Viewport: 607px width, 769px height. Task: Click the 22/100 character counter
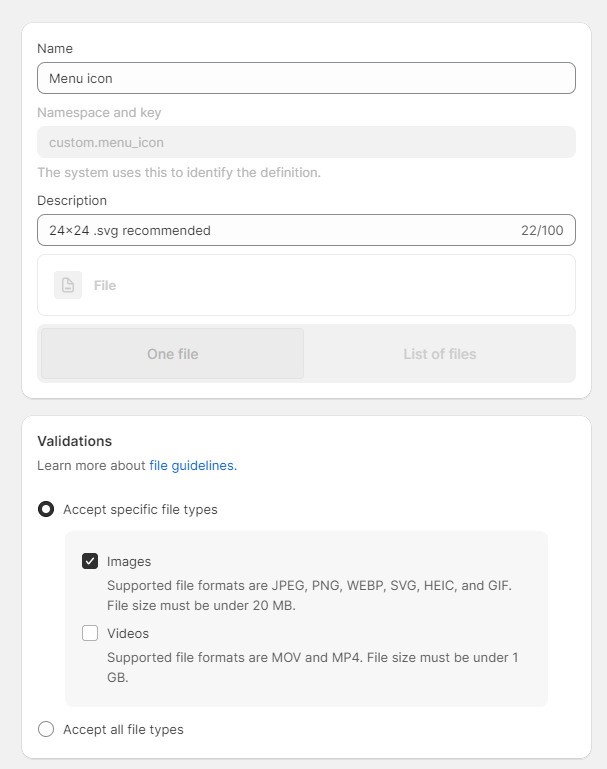(542, 230)
